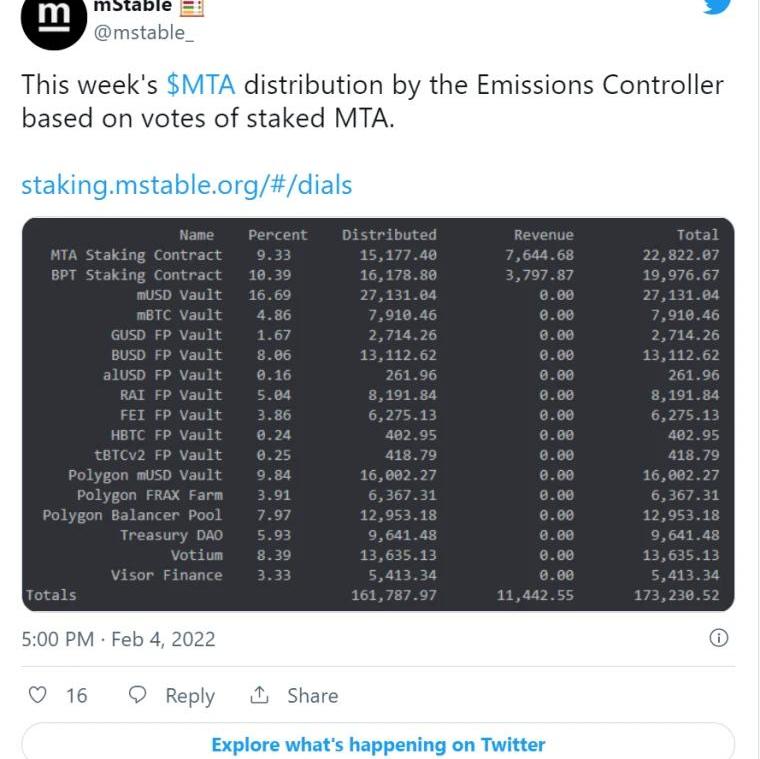Click the Reply speech bubble icon
The image size is (760, 759).
(139, 695)
